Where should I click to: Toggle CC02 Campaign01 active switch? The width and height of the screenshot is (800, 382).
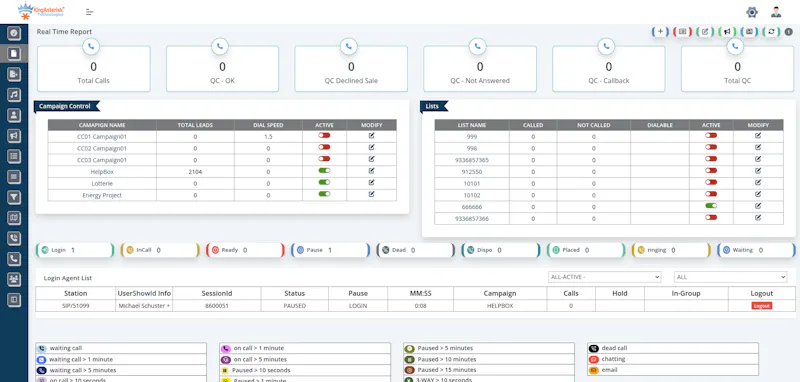[x=324, y=147]
